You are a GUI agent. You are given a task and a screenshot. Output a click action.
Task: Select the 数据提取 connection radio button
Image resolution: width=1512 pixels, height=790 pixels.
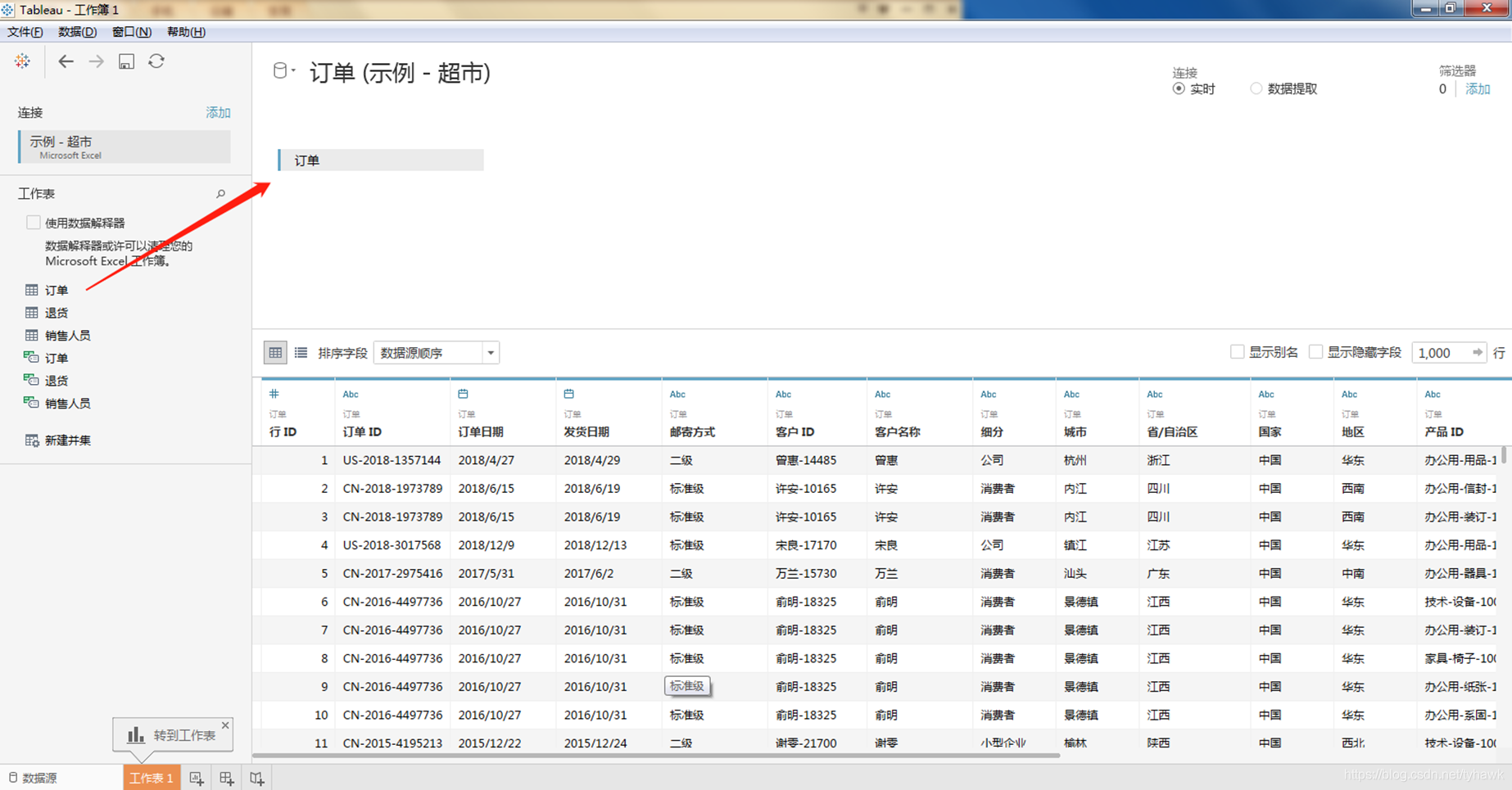pyautogui.click(x=1256, y=88)
